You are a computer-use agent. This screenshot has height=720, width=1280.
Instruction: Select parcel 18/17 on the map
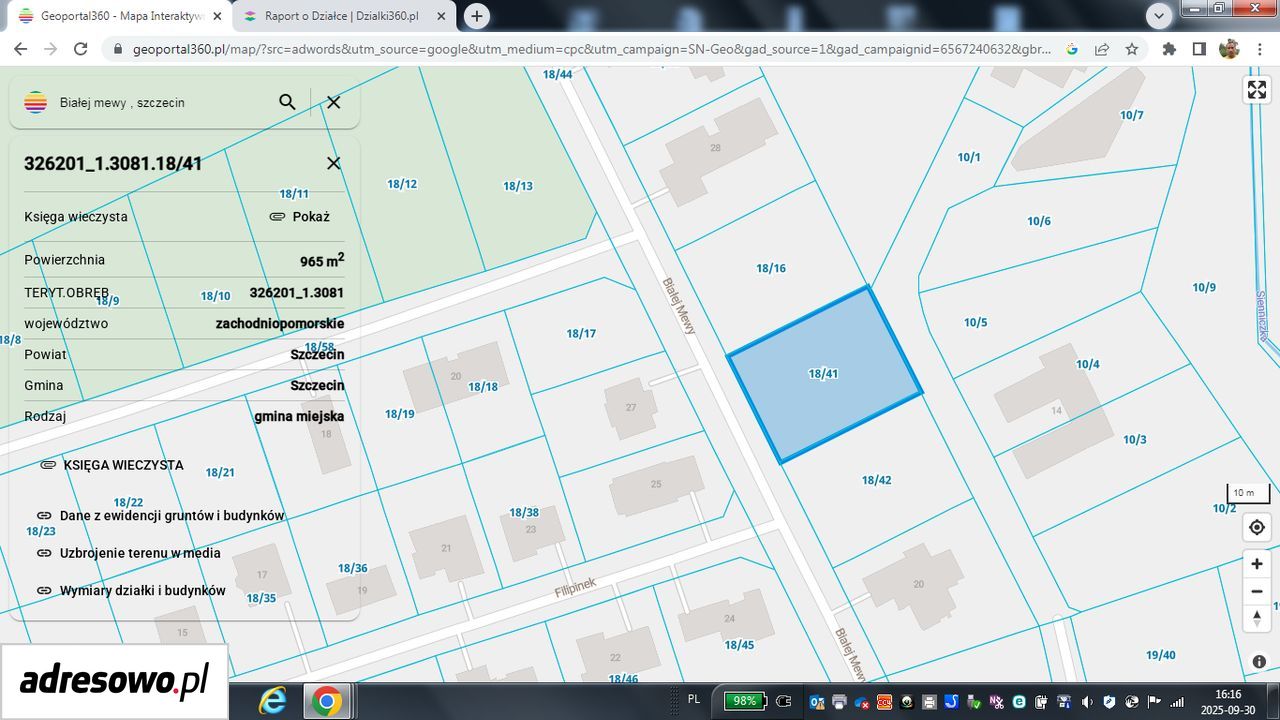pyautogui.click(x=581, y=333)
